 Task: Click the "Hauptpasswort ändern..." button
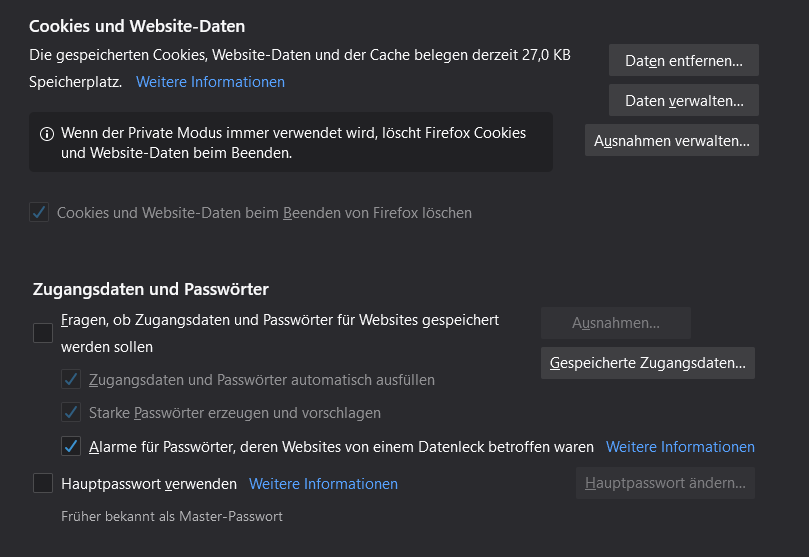click(x=665, y=483)
